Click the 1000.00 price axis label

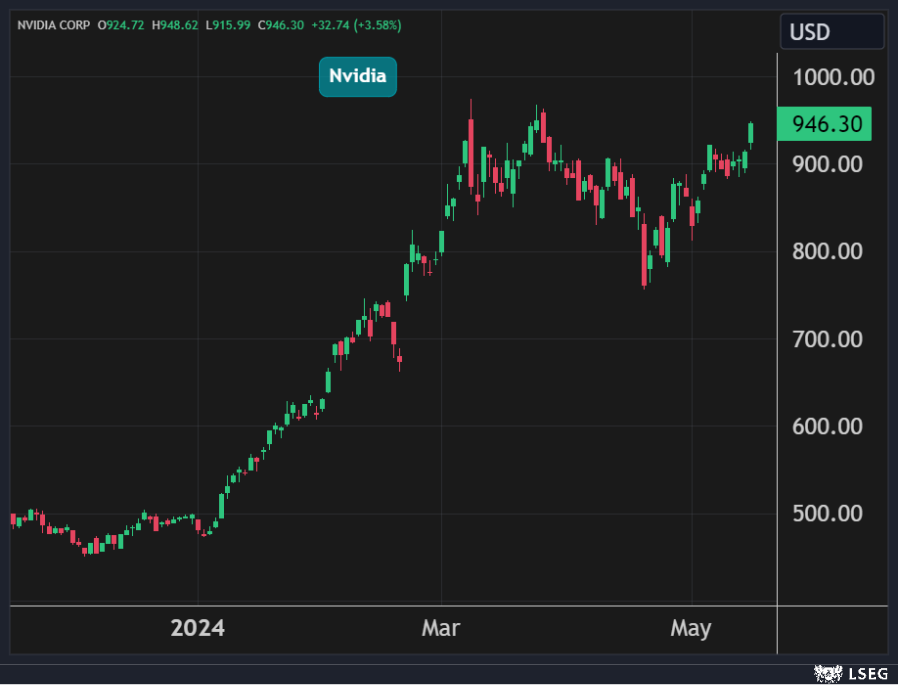(x=832, y=77)
